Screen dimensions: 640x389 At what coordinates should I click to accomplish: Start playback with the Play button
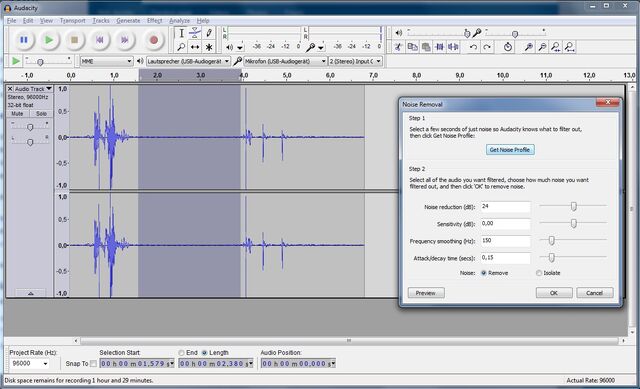(x=49, y=40)
